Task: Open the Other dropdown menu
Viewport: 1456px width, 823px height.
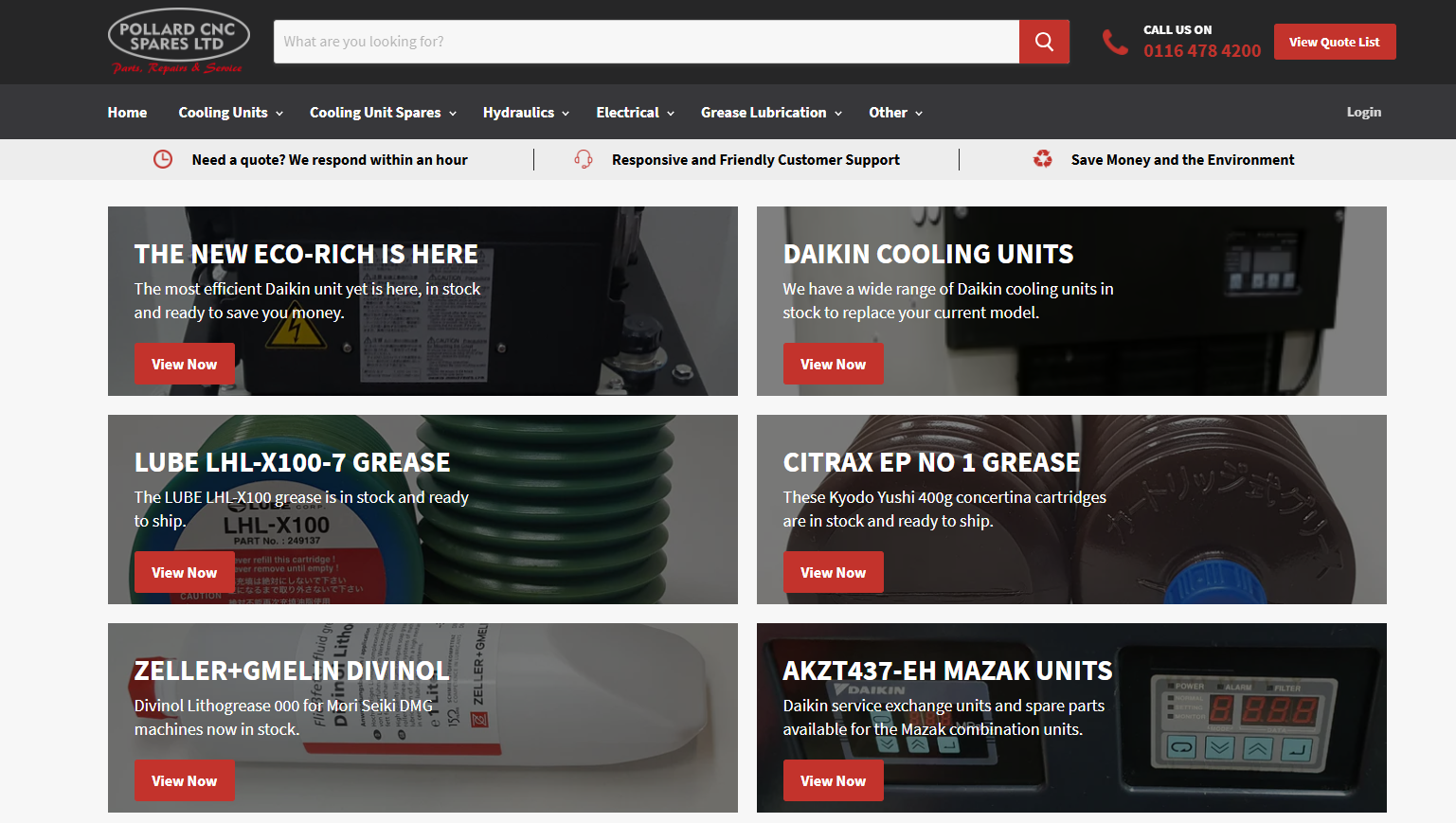Action: [x=895, y=113]
